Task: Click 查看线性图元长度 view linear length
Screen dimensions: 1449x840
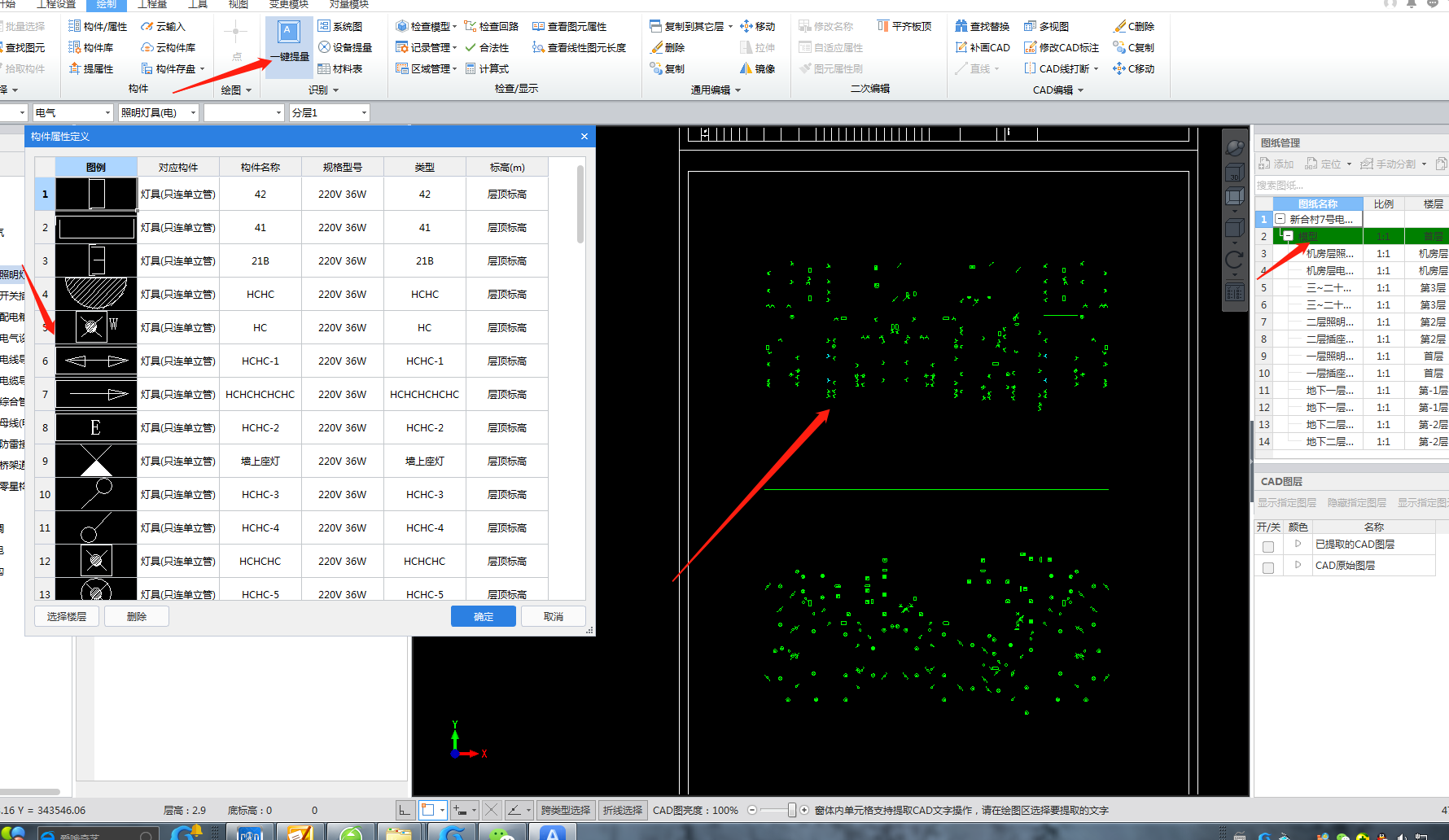Action: point(580,47)
